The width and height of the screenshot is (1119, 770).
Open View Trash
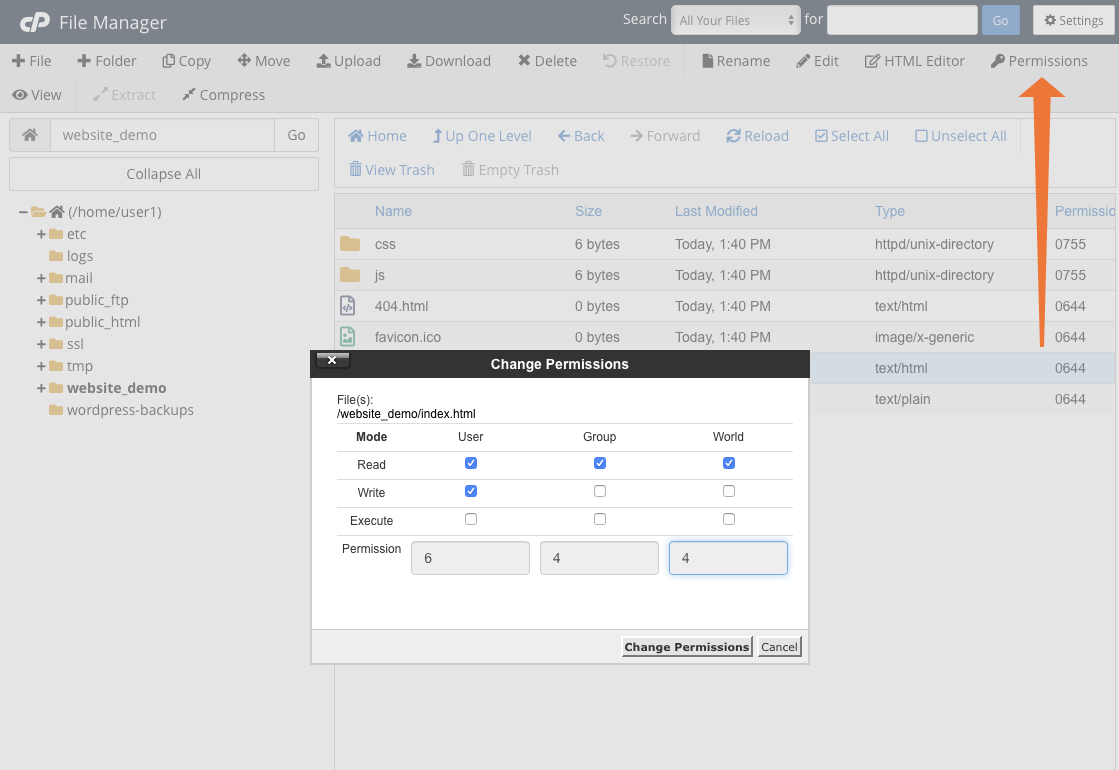tap(391, 170)
